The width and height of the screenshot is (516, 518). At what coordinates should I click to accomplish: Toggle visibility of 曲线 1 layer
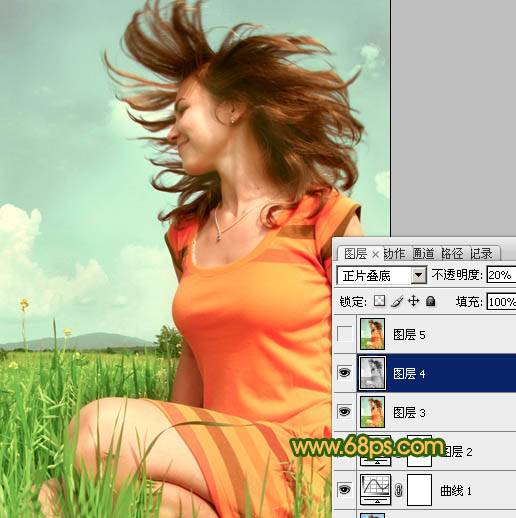point(344,489)
